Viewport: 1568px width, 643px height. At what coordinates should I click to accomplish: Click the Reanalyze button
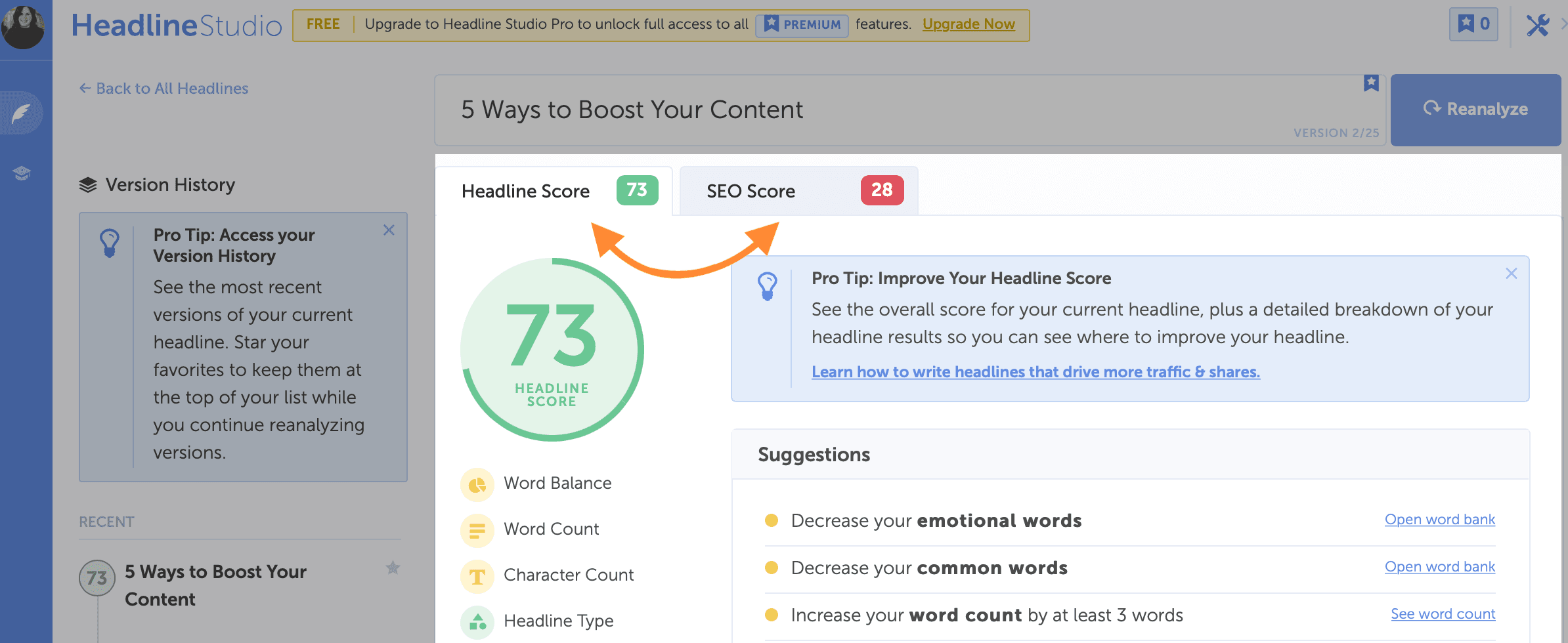(1475, 110)
